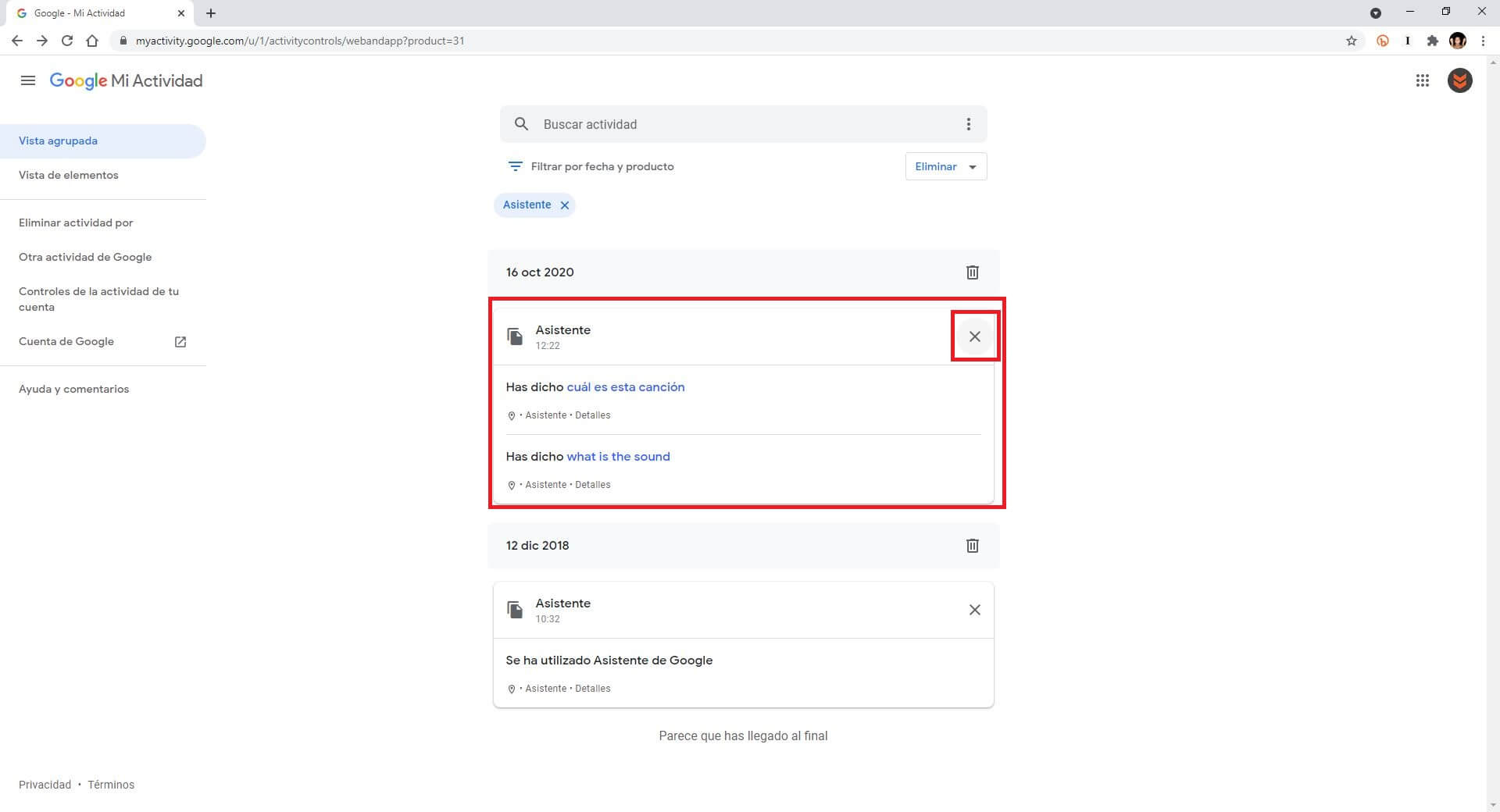This screenshot has height=812, width=1500.
Task: Open Filtrar por fecha y producto
Action: pyautogui.click(x=591, y=166)
